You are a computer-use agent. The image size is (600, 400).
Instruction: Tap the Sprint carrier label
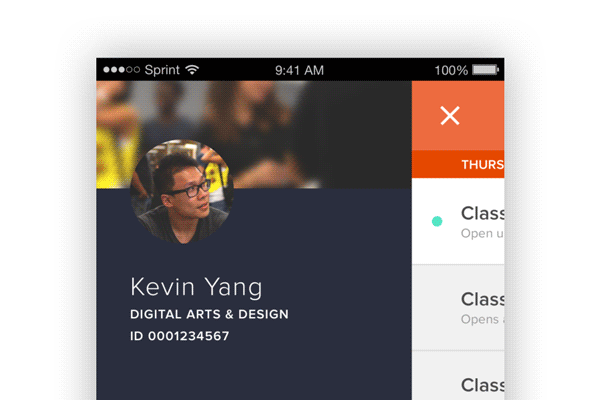click(162, 70)
